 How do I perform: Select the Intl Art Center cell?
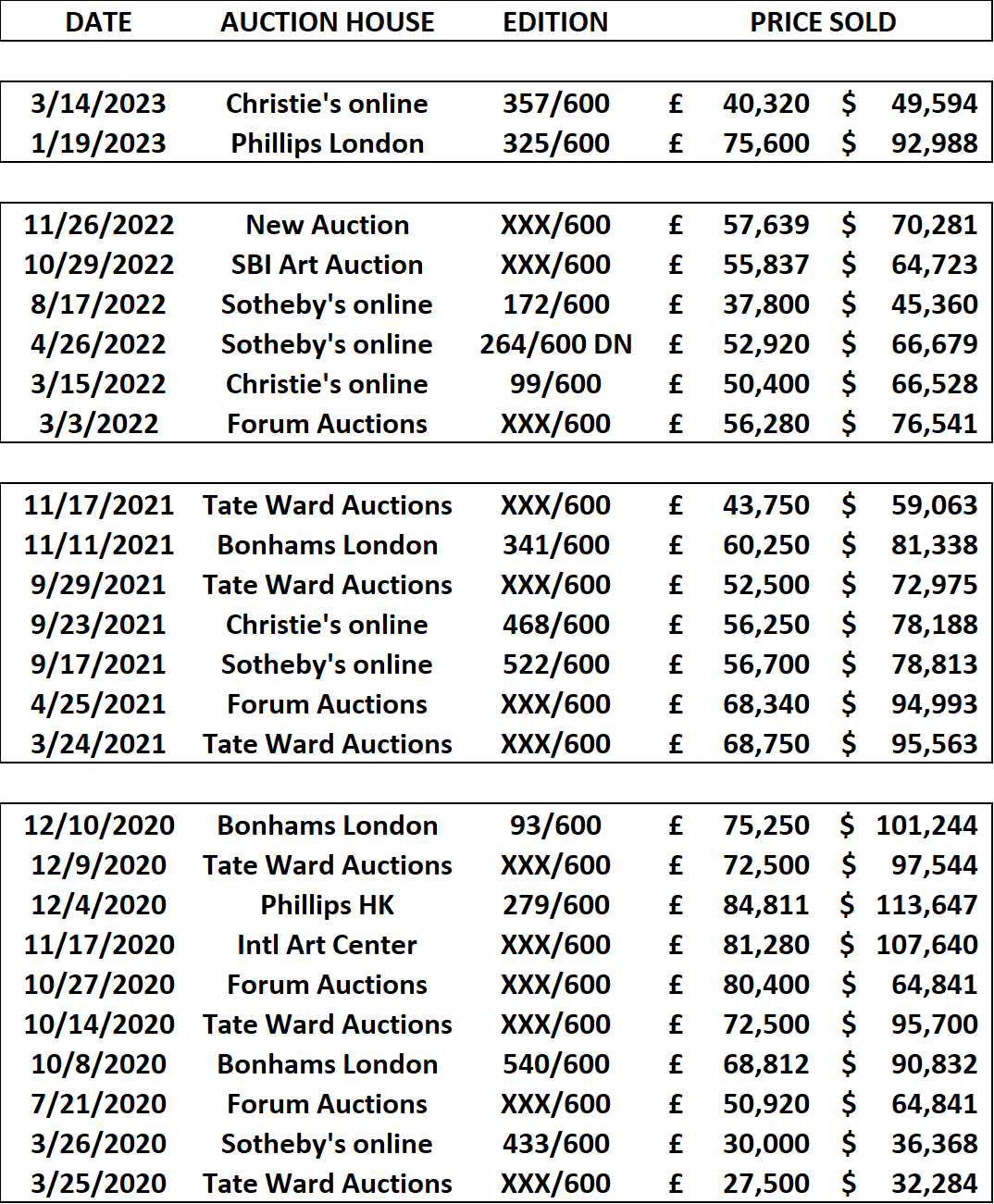click(327, 945)
